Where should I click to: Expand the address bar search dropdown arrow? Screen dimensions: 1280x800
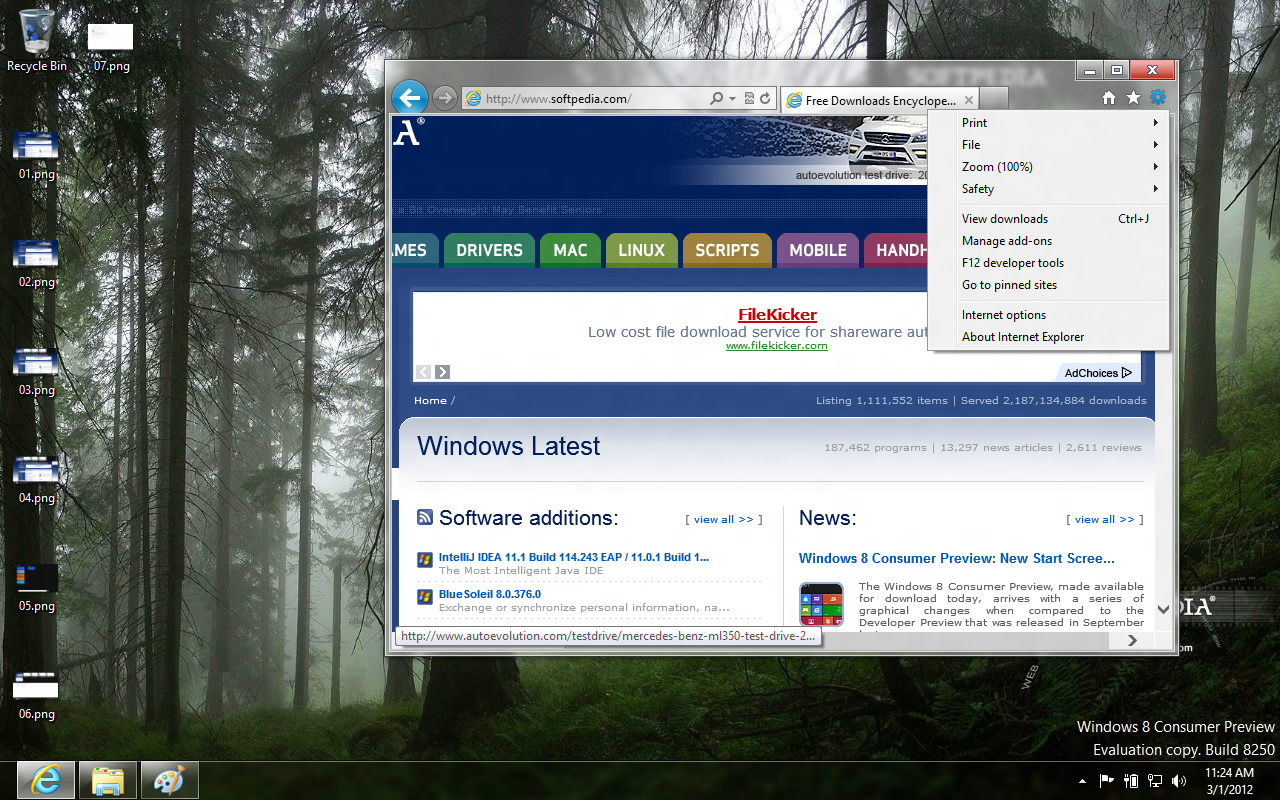[x=732, y=99]
